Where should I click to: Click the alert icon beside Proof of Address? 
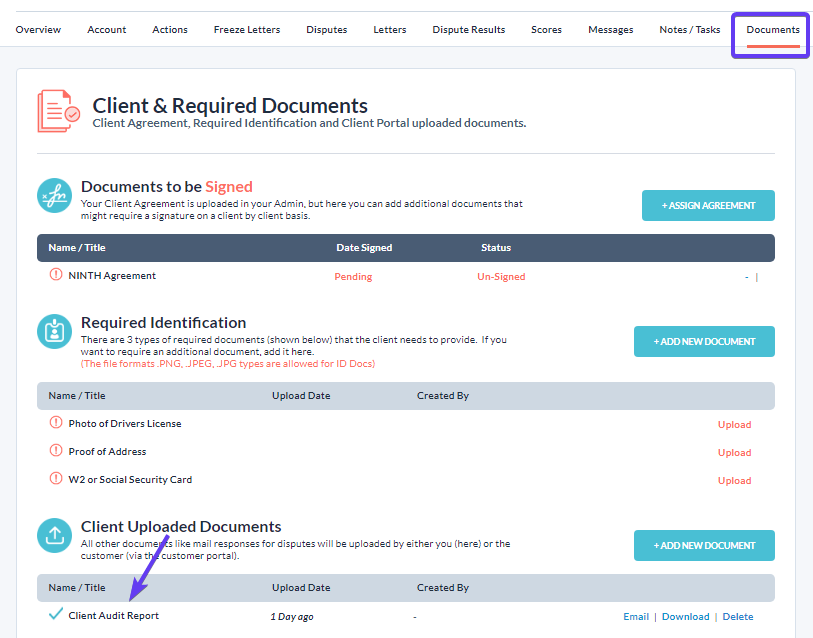coord(56,450)
